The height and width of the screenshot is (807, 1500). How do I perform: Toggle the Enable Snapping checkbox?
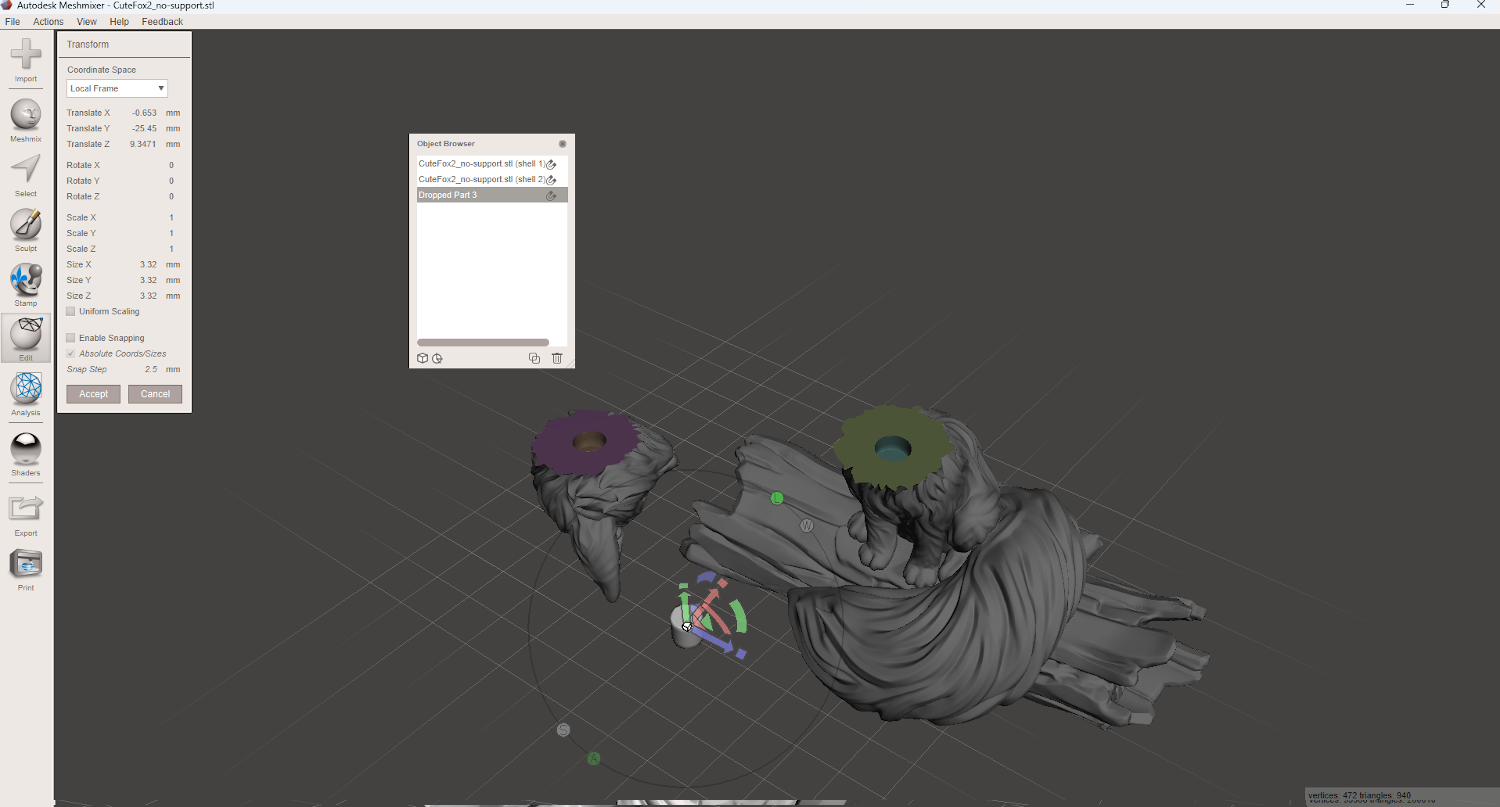pyautogui.click(x=71, y=338)
